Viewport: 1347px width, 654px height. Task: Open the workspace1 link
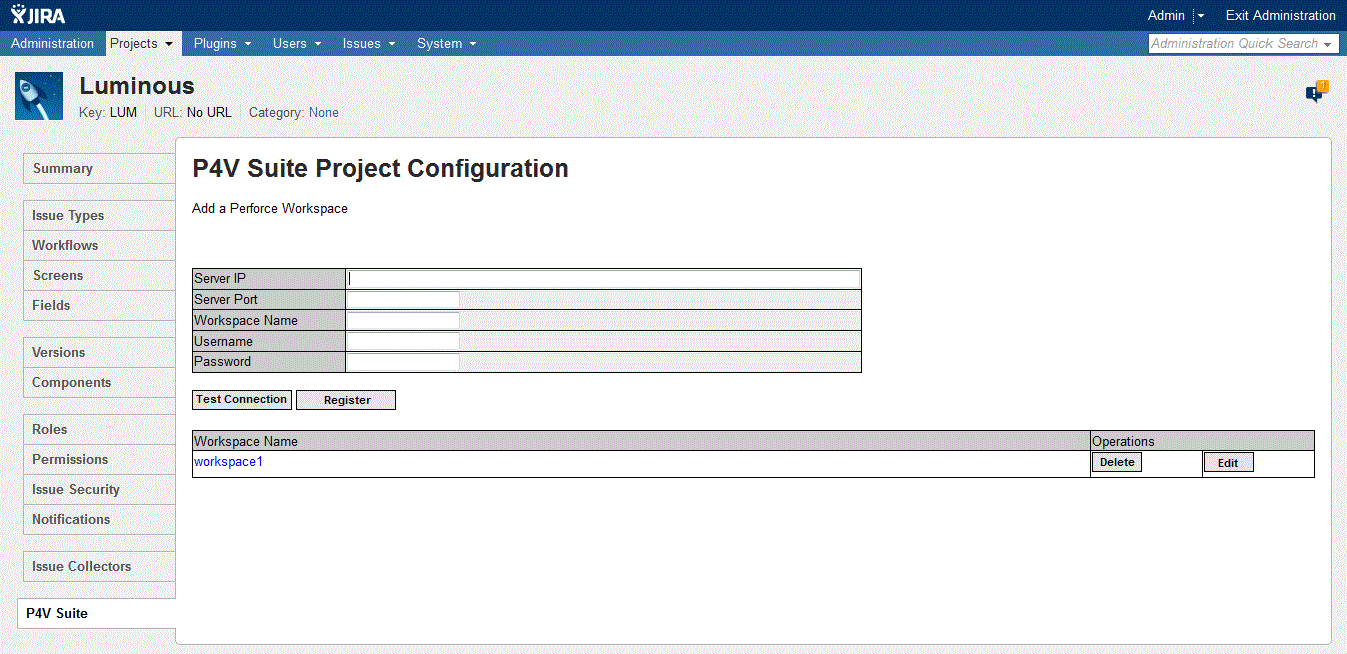(228, 462)
